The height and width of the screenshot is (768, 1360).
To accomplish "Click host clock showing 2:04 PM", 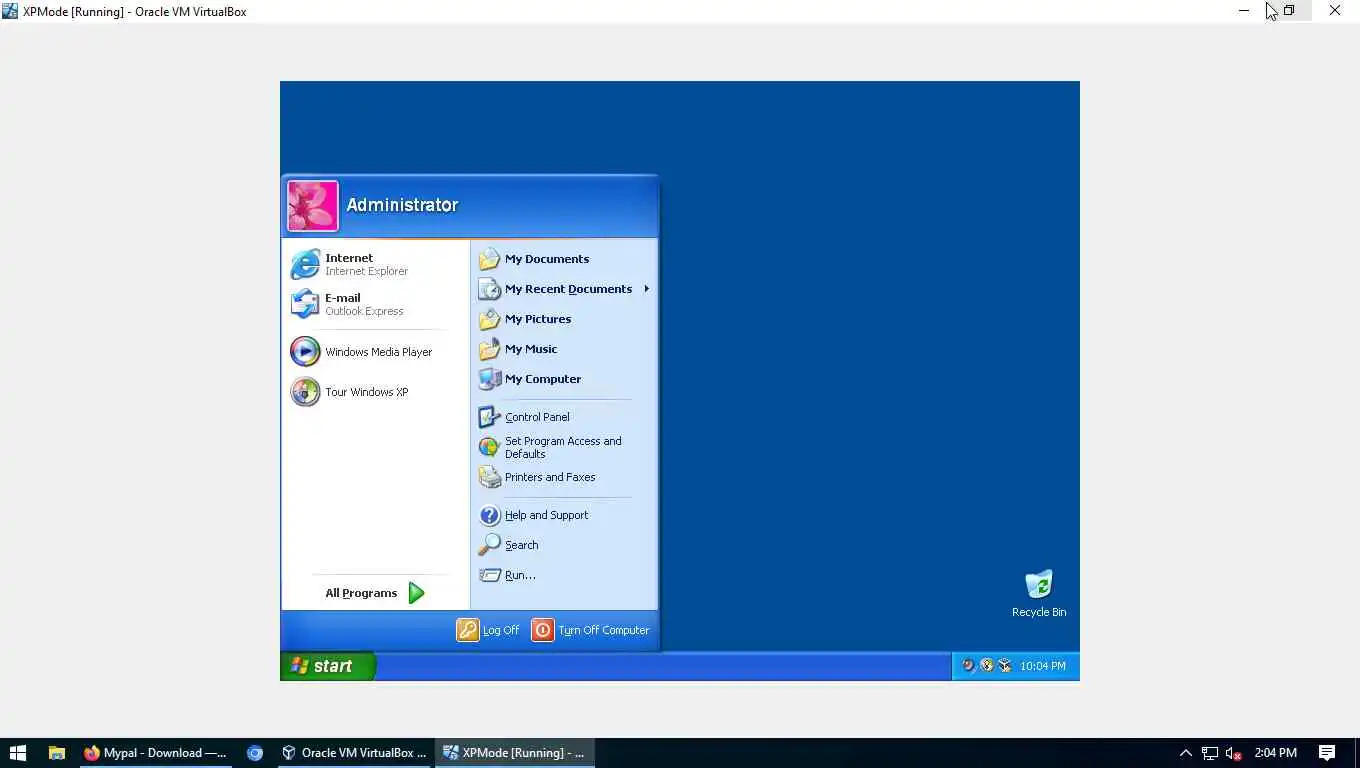I will coord(1276,753).
